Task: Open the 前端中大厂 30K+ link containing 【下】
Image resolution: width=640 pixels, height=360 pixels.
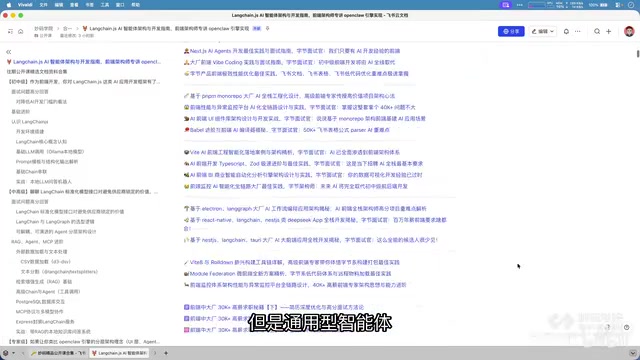Action: pyautogui.click(x=277, y=307)
